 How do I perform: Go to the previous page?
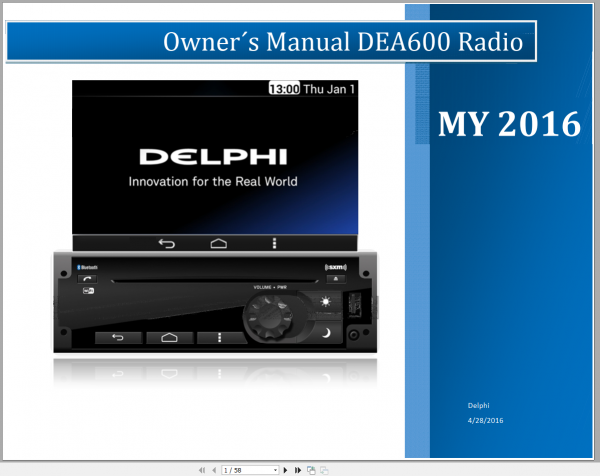coord(214,470)
